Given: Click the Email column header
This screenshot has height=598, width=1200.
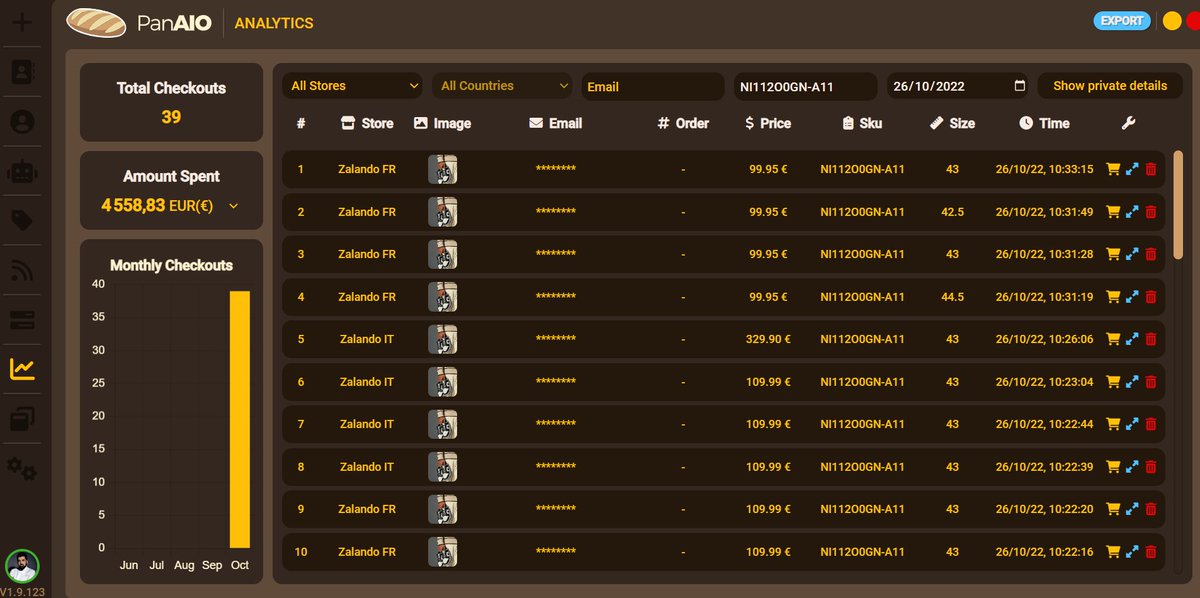Looking at the screenshot, I should click(x=555, y=123).
